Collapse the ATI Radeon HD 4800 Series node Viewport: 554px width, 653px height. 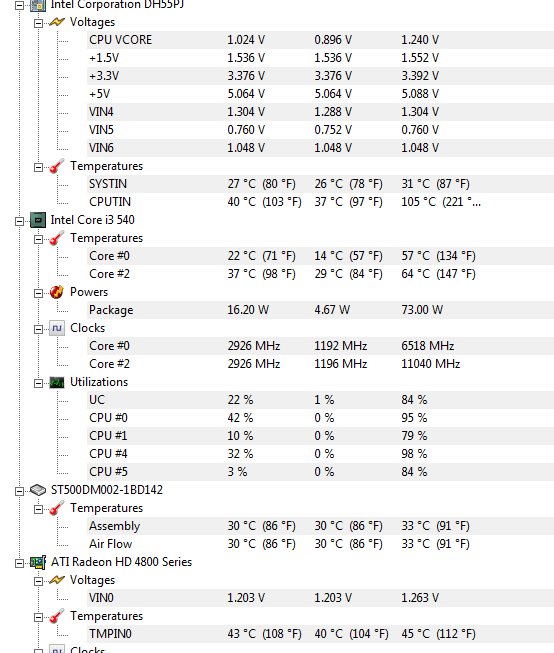tap(19, 563)
